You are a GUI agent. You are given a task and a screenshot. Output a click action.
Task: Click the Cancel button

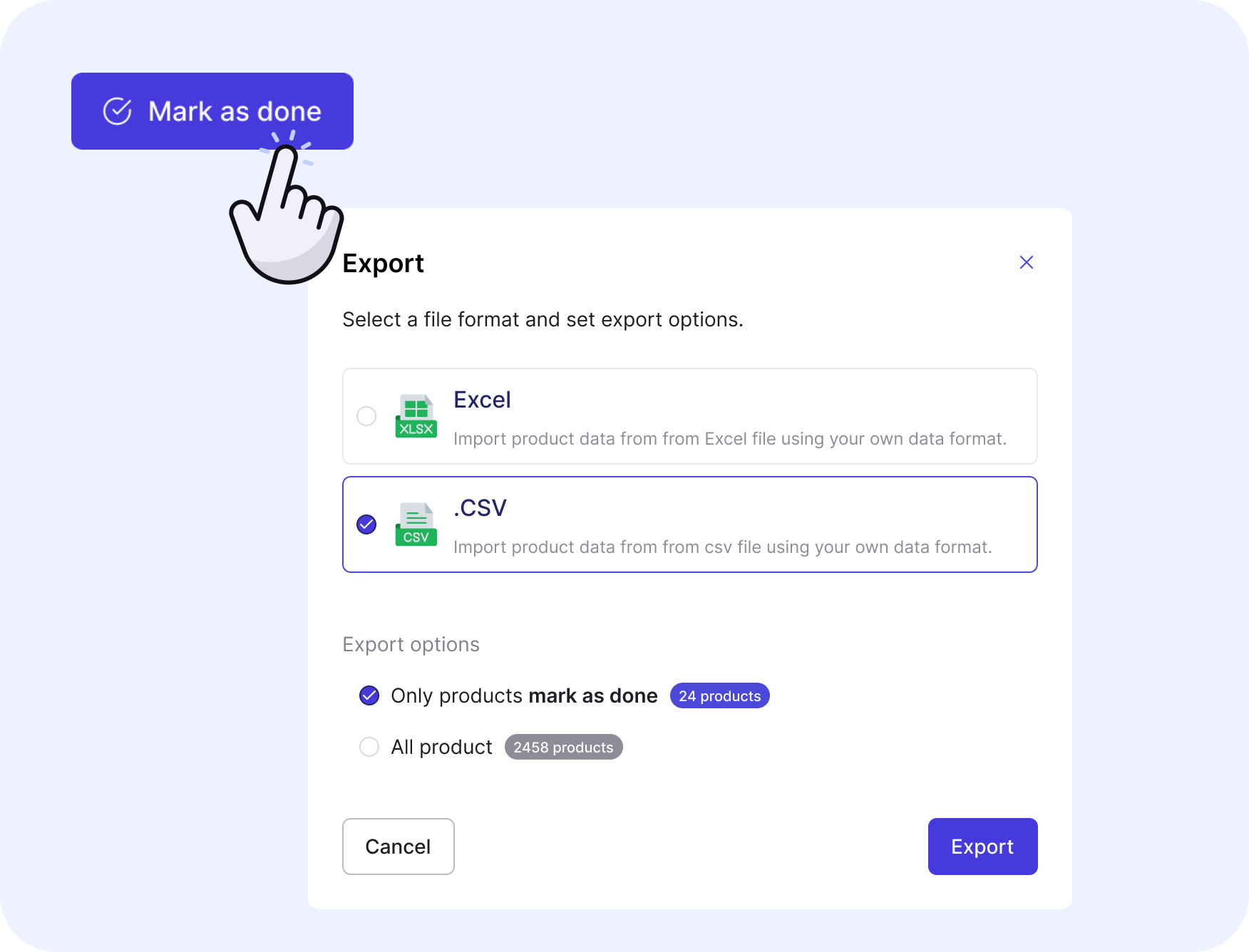(399, 847)
